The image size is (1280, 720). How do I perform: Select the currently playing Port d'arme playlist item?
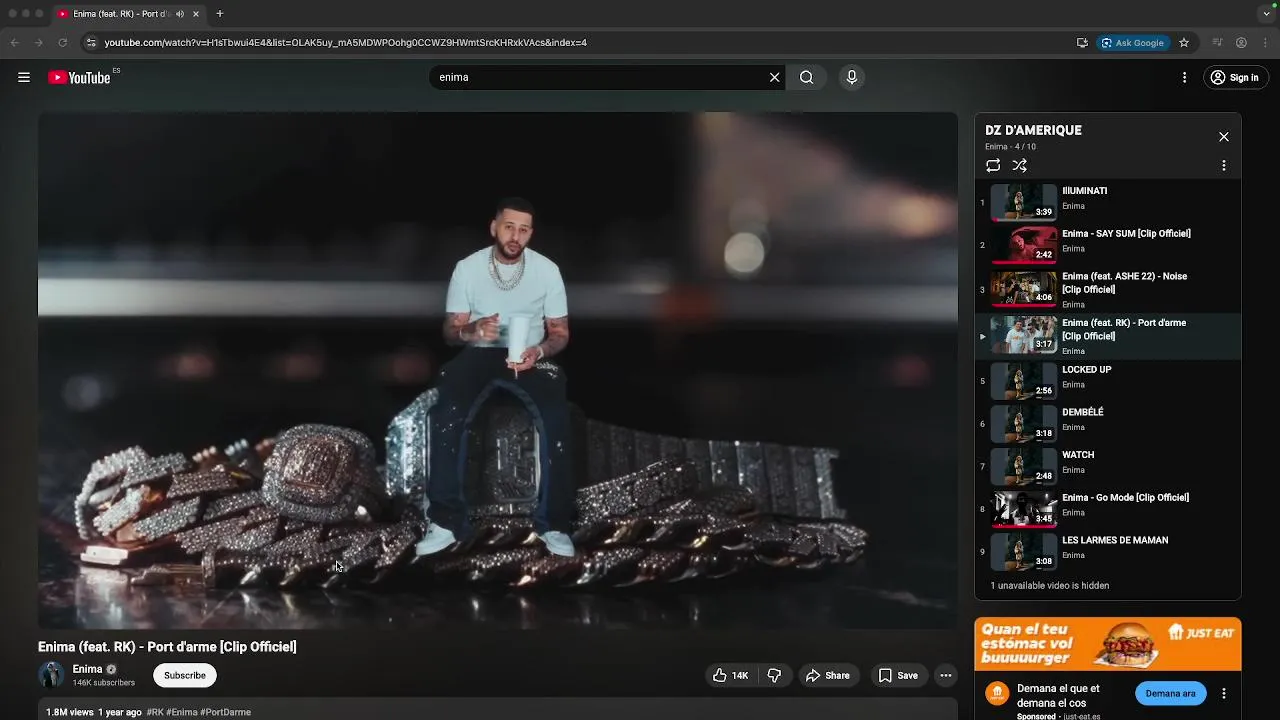[1108, 336]
